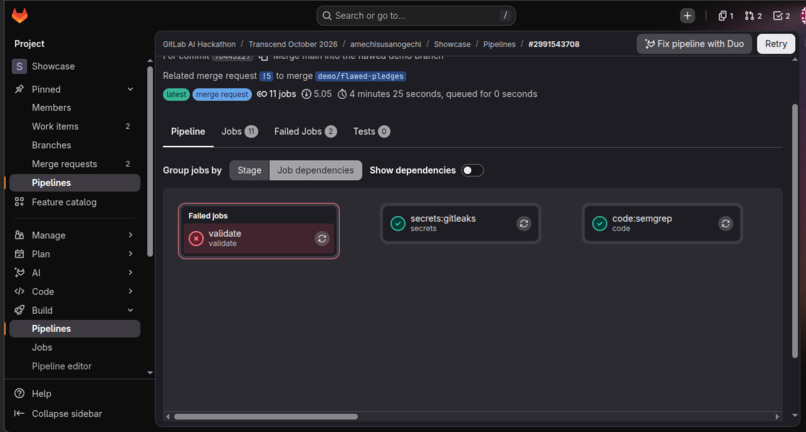Click the Feature catalog icon

point(19,202)
